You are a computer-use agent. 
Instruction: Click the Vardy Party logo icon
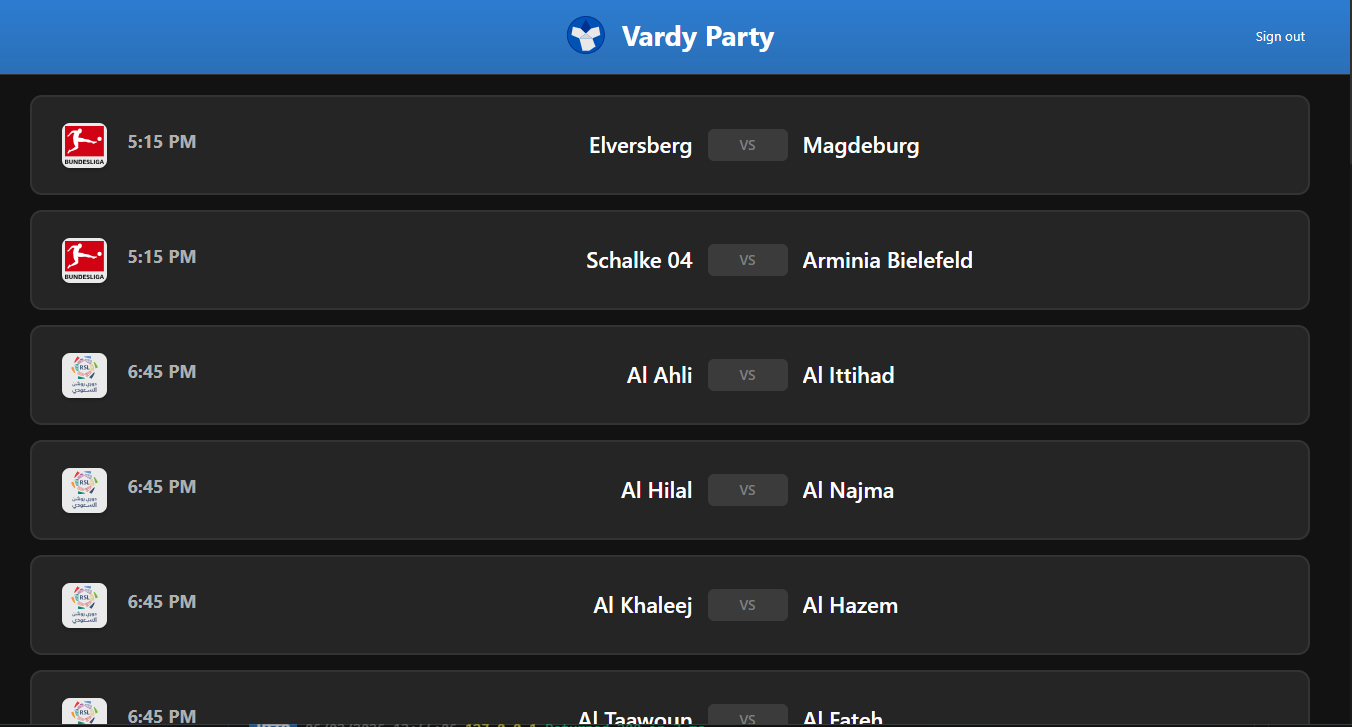[586, 36]
